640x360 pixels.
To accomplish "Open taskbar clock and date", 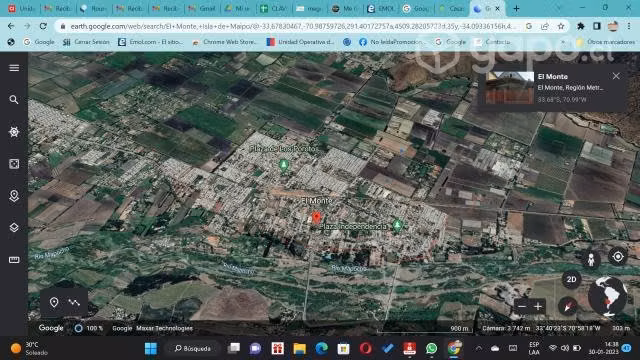I will tap(604, 348).
